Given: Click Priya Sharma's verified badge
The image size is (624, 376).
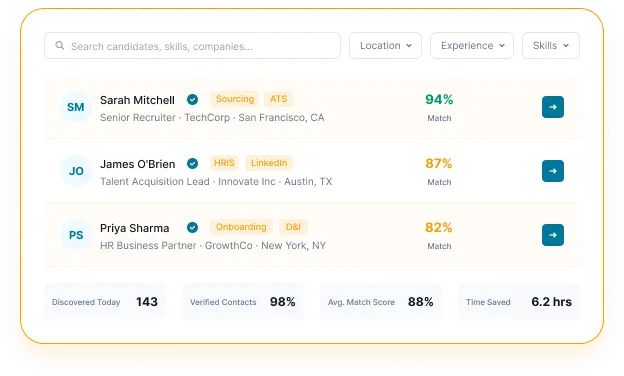Looking at the screenshot, I should tap(193, 228).
